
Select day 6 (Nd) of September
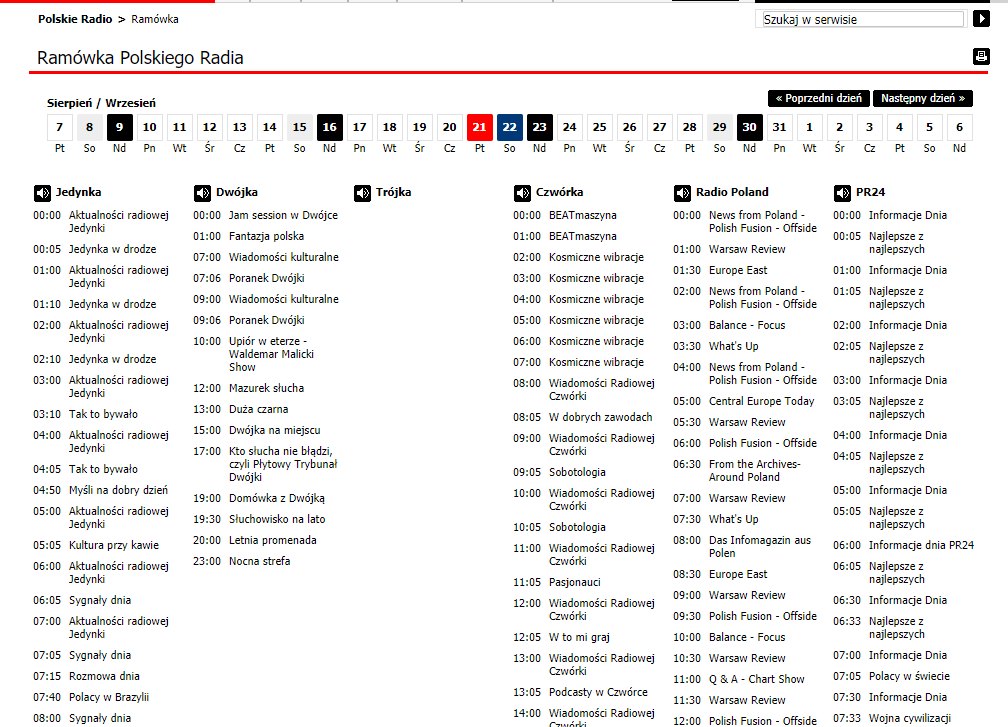959,127
